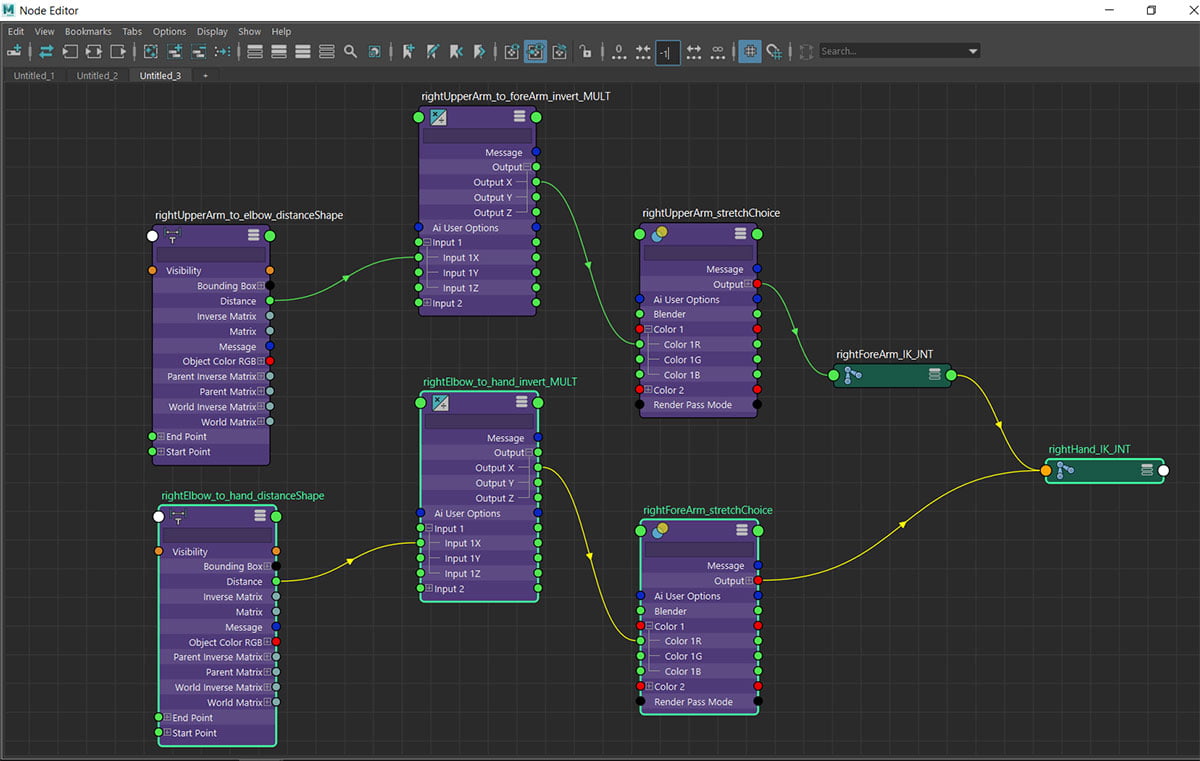This screenshot has width=1200, height=761.
Task: Open the search field dropdown arrow
Action: point(973,51)
